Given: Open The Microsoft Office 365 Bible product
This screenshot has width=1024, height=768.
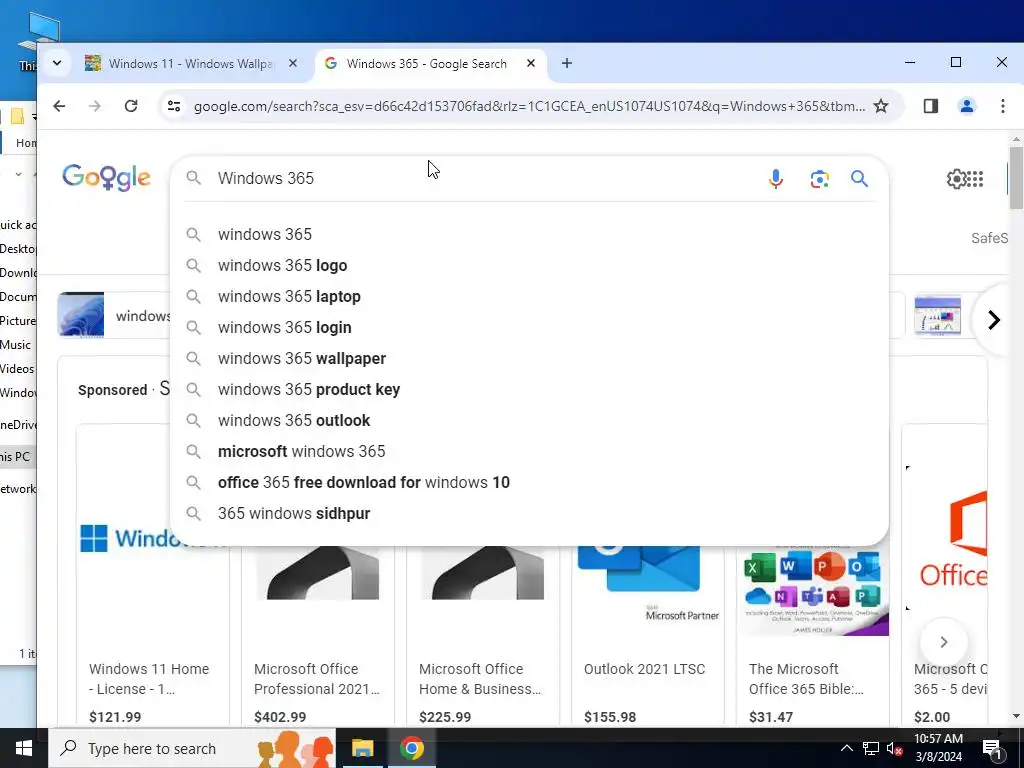Looking at the screenshot, I should tap(807, 679).
